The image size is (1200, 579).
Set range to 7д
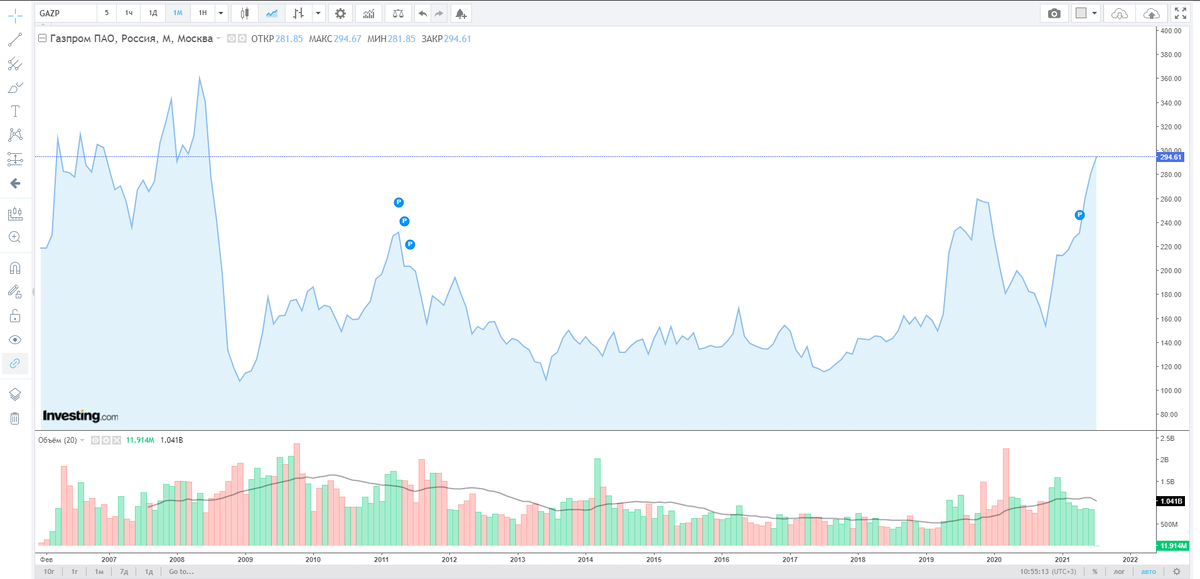(x=123, y=571)
